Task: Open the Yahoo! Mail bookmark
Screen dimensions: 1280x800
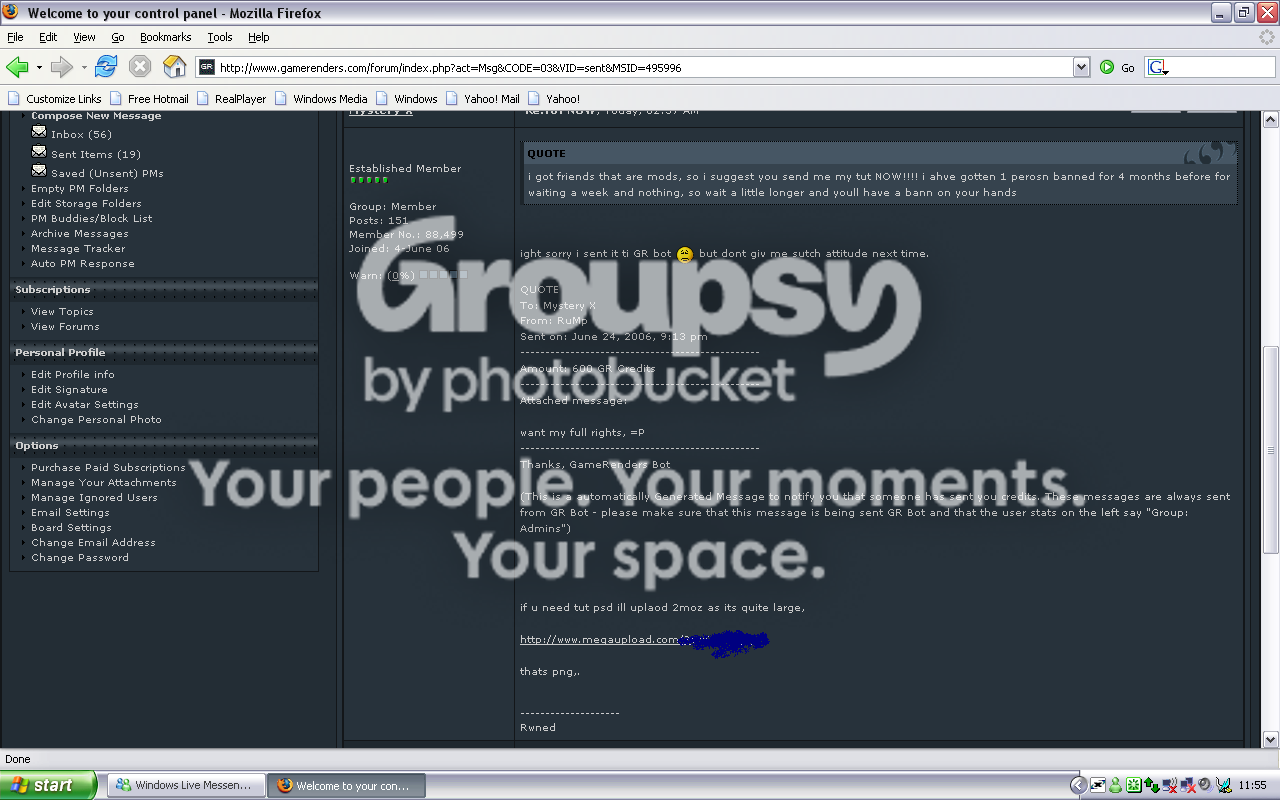Action: (x=482, y=98)
